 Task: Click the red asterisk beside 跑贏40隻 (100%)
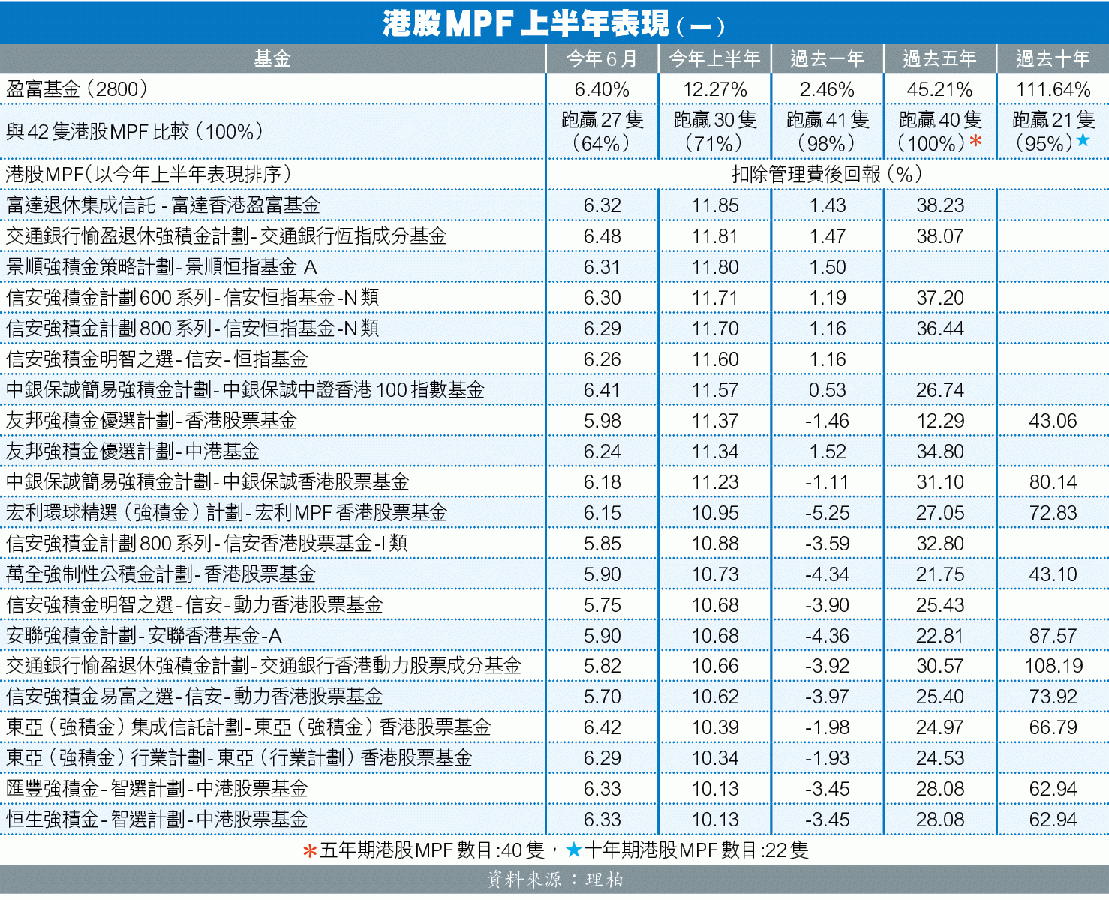point(975,142)
